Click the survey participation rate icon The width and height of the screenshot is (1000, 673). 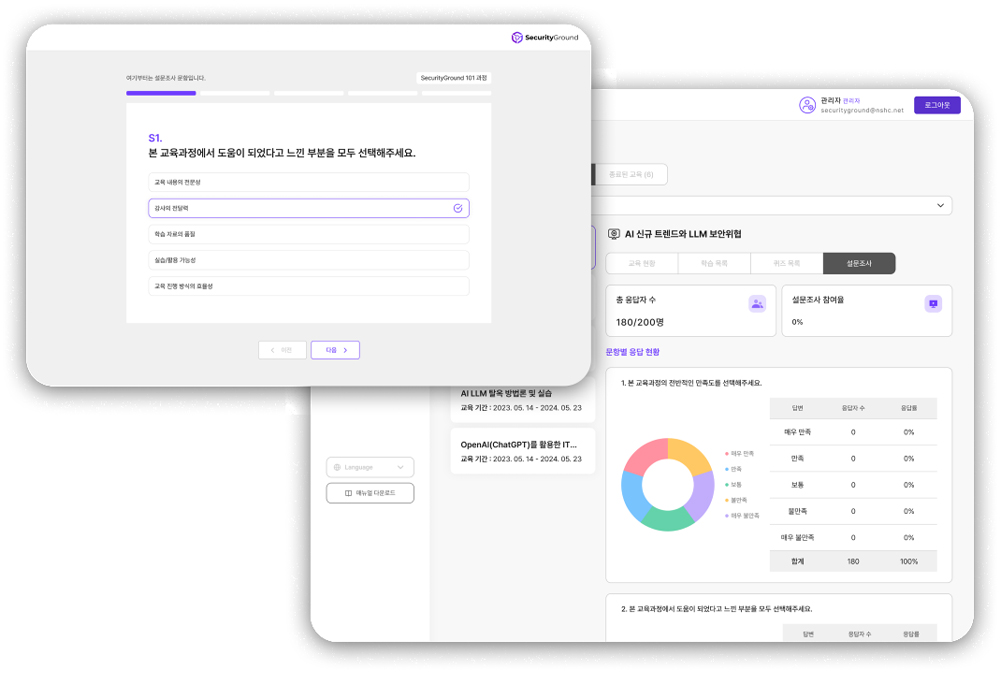tap(933, 304)
